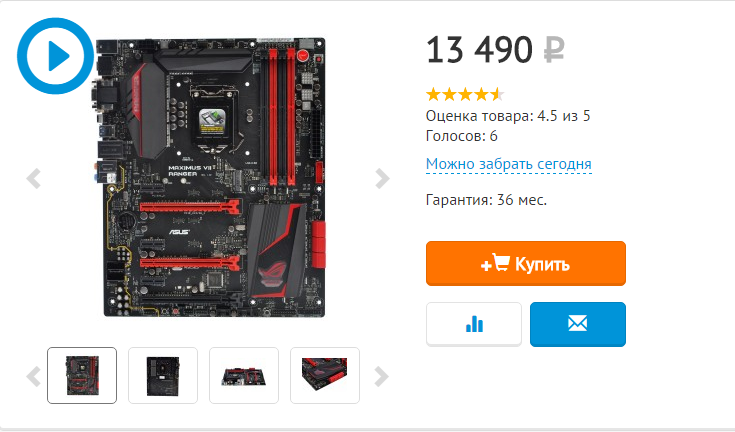
Task: Advance the thumbnail strip forward
Action: tap(381, 376)
